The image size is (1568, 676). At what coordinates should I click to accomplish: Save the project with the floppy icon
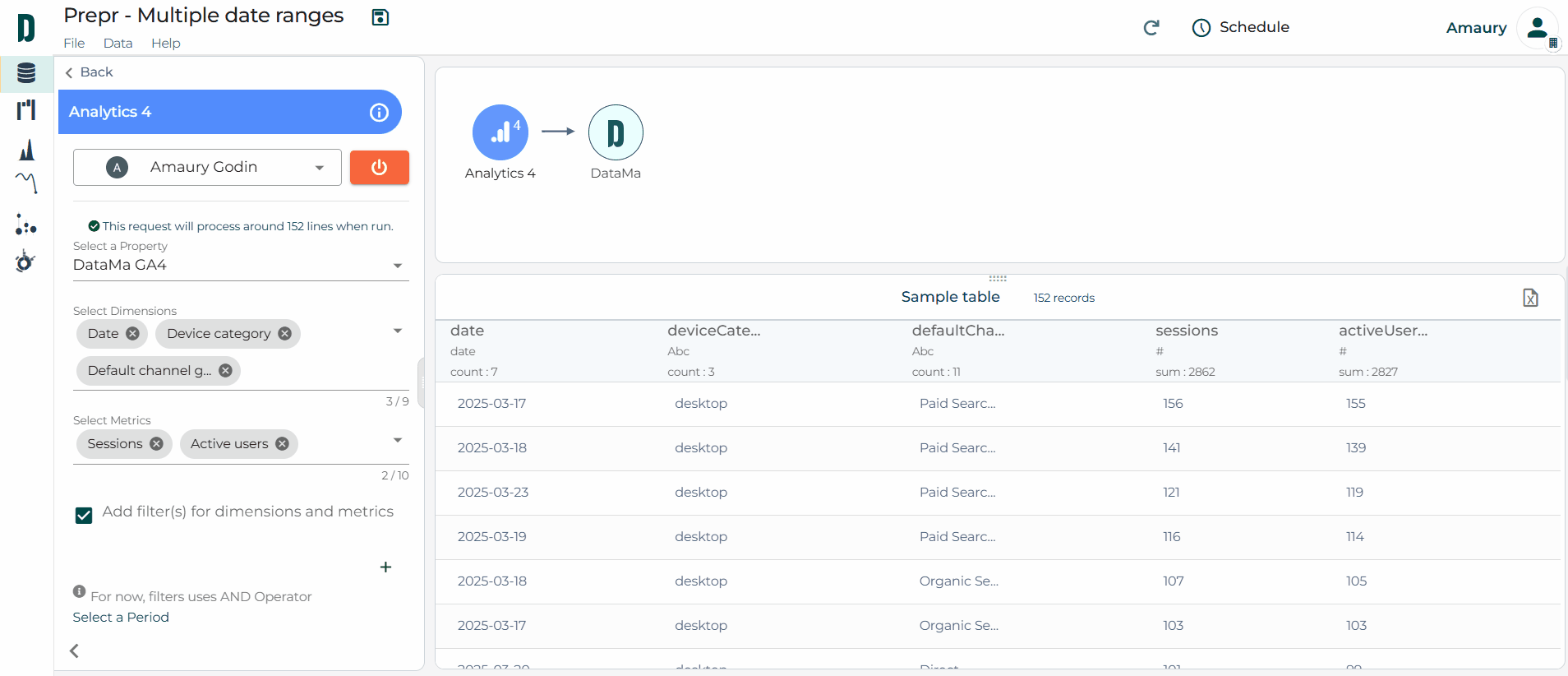tap(380, 17)
